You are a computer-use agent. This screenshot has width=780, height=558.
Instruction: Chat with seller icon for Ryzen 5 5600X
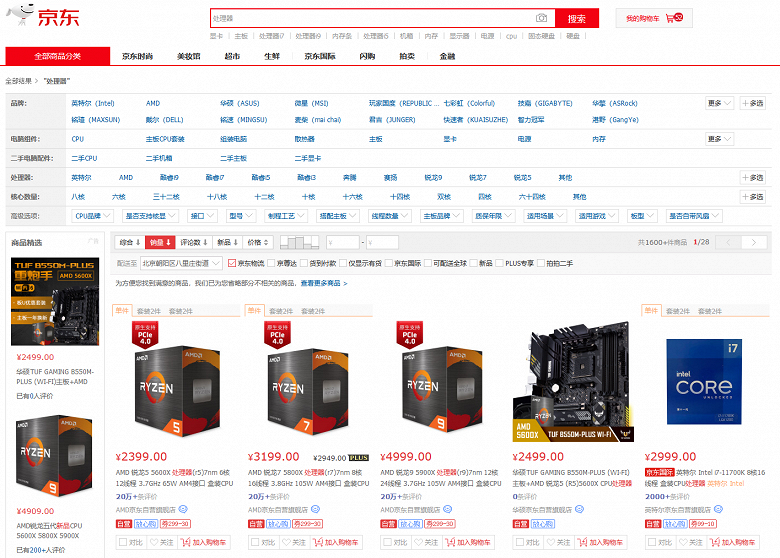coord(183,509)
